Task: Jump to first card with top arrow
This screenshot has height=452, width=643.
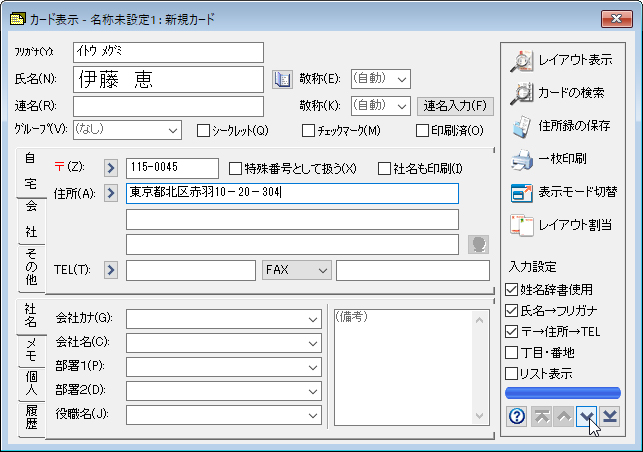Action: (541, 416)
